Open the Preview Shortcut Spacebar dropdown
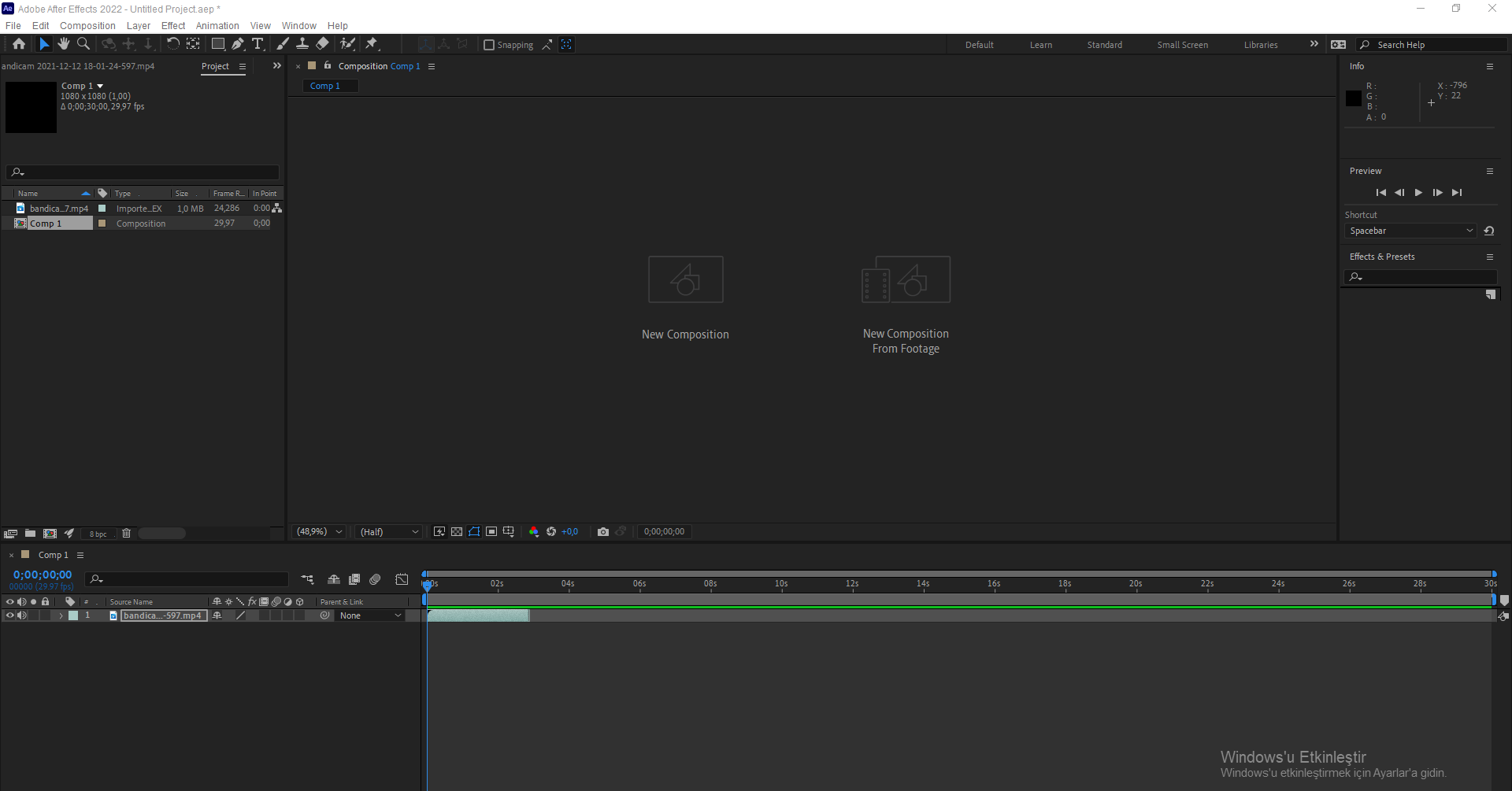The image size is (1512, 791). [1410, 231]
